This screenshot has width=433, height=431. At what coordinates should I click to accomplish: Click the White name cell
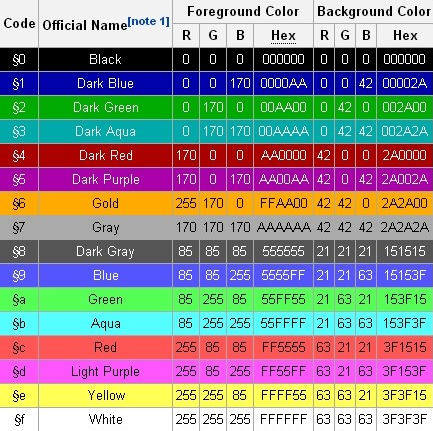[x=105, y=419]
